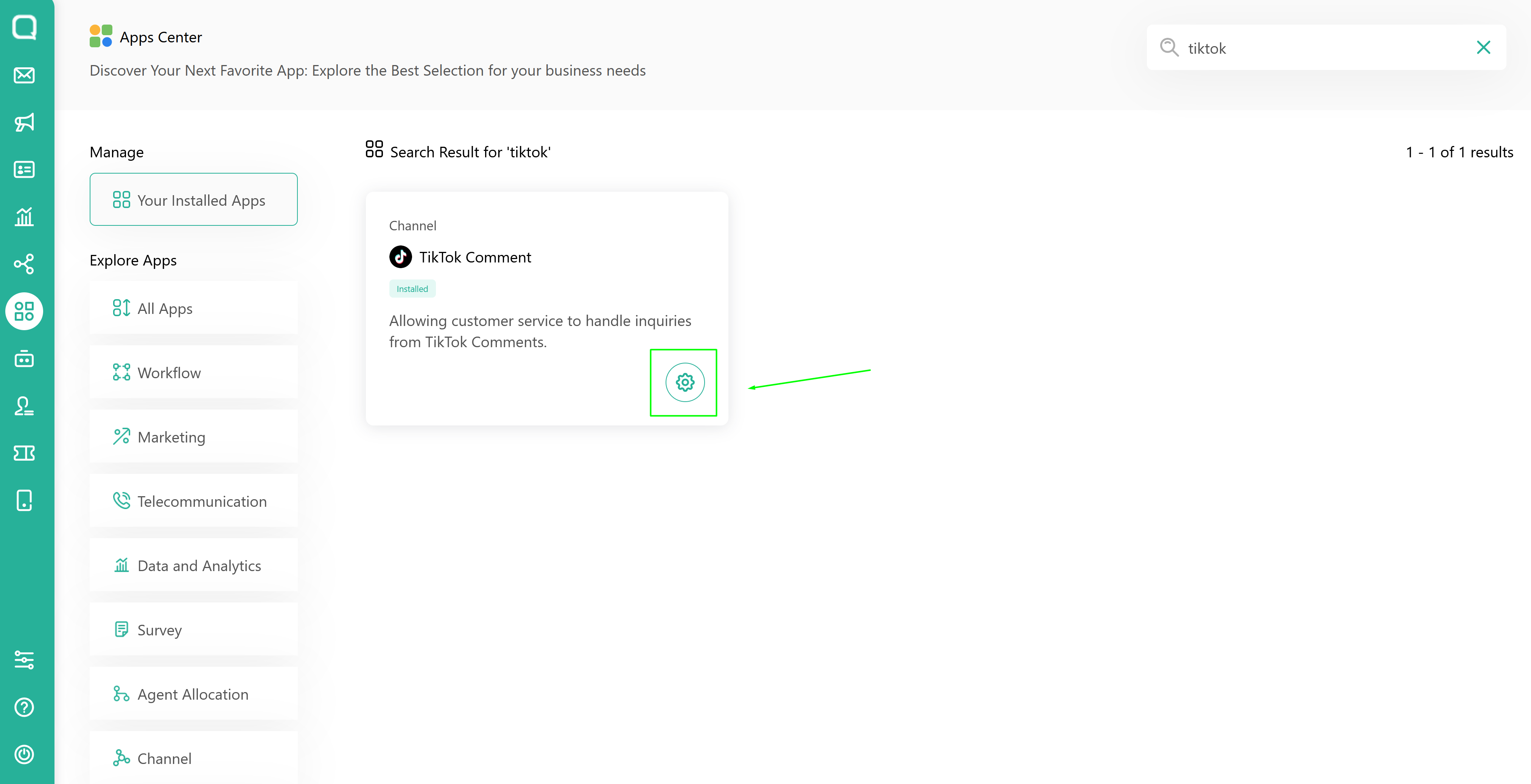Viewport: 1531px width, 784px height.
Task: Select the Agent Allocation category
Action: click(x=194, y=694)
